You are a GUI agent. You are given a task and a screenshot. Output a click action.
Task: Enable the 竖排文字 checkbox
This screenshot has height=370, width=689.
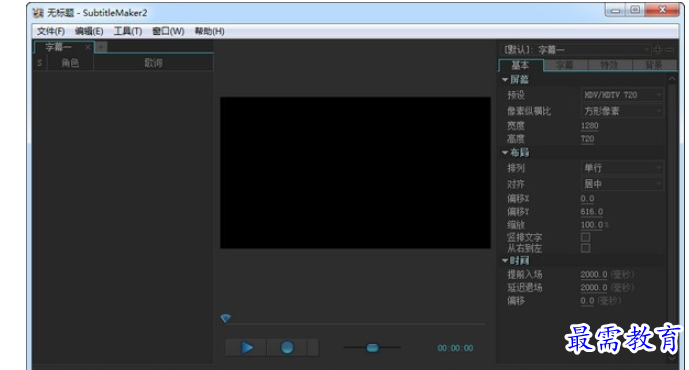point(585,237)
